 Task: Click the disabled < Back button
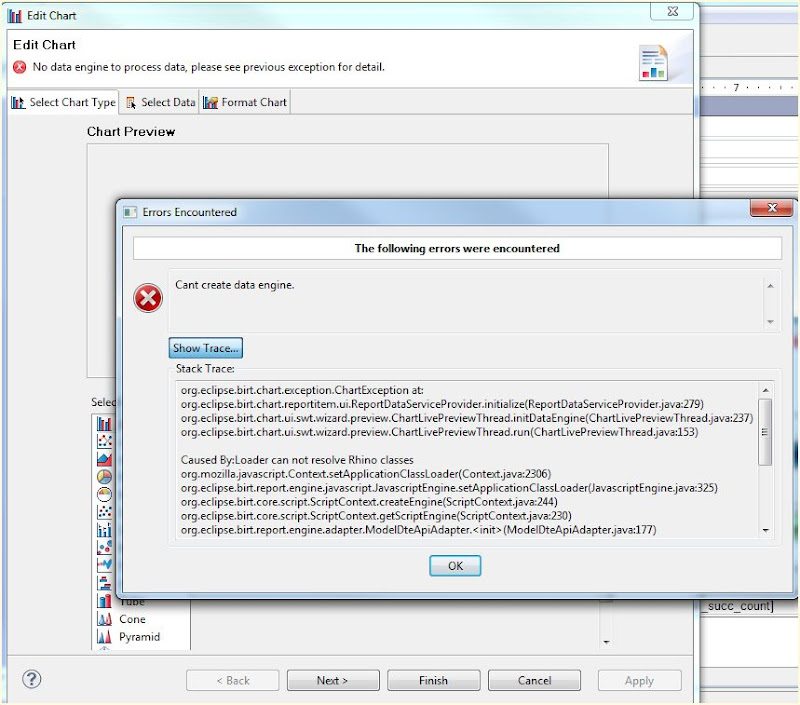(233, 681)
